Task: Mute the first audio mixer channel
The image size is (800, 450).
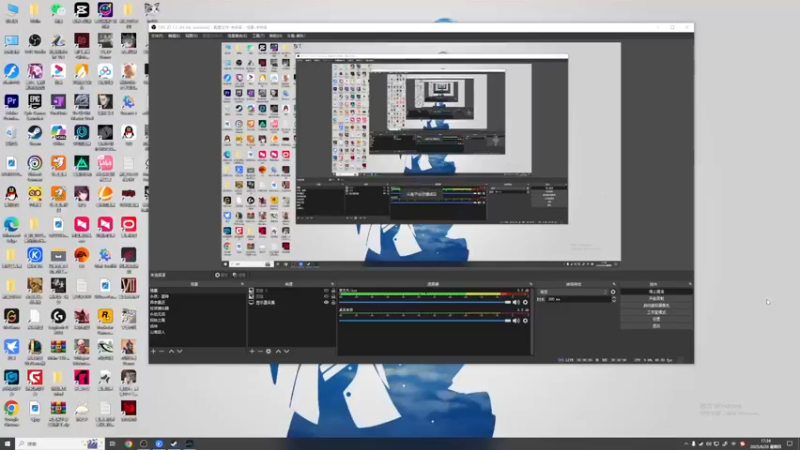Action: (x=516, y=303)
